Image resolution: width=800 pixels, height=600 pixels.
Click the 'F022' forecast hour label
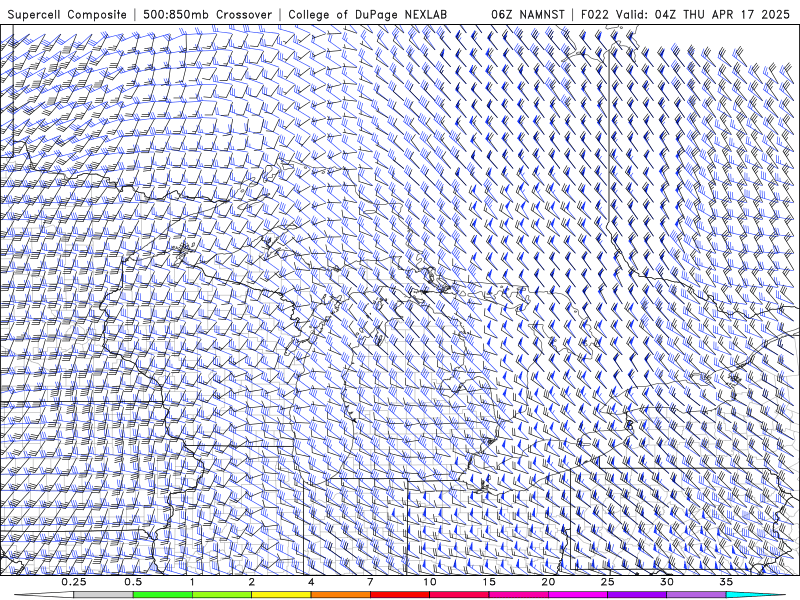(x=595, y=14)
